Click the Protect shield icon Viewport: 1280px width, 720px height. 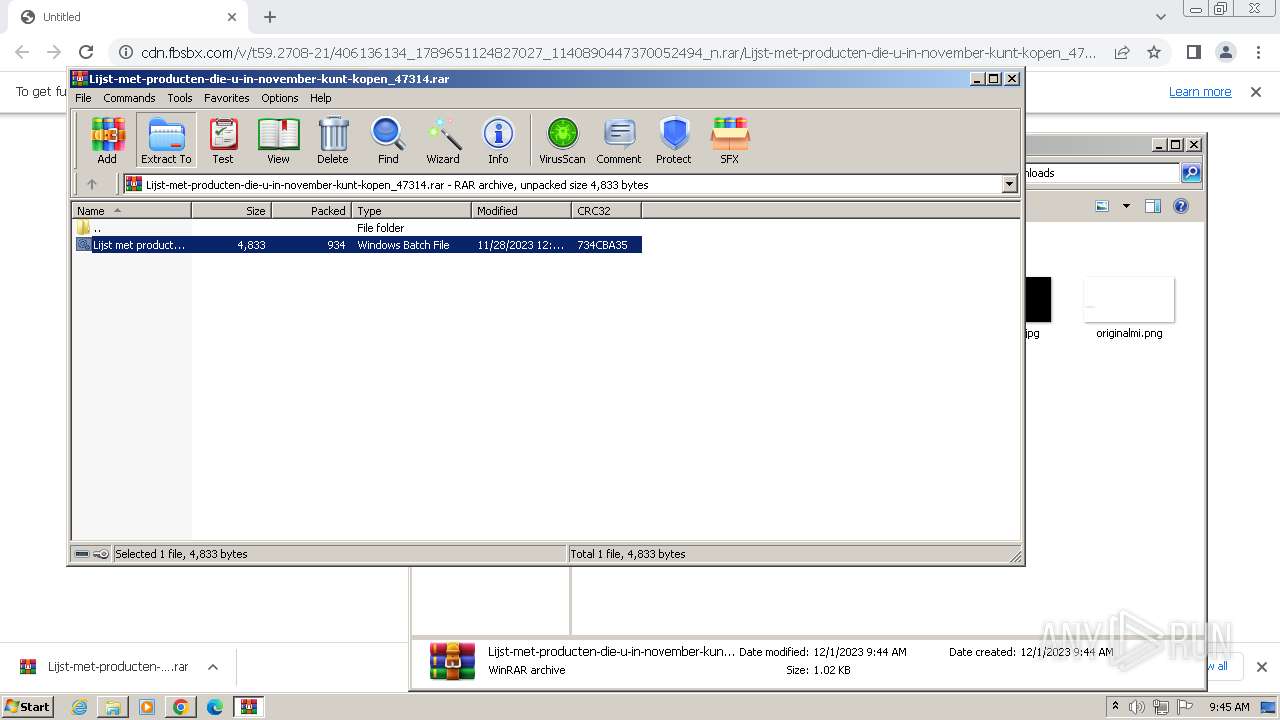tap(674, 140)
